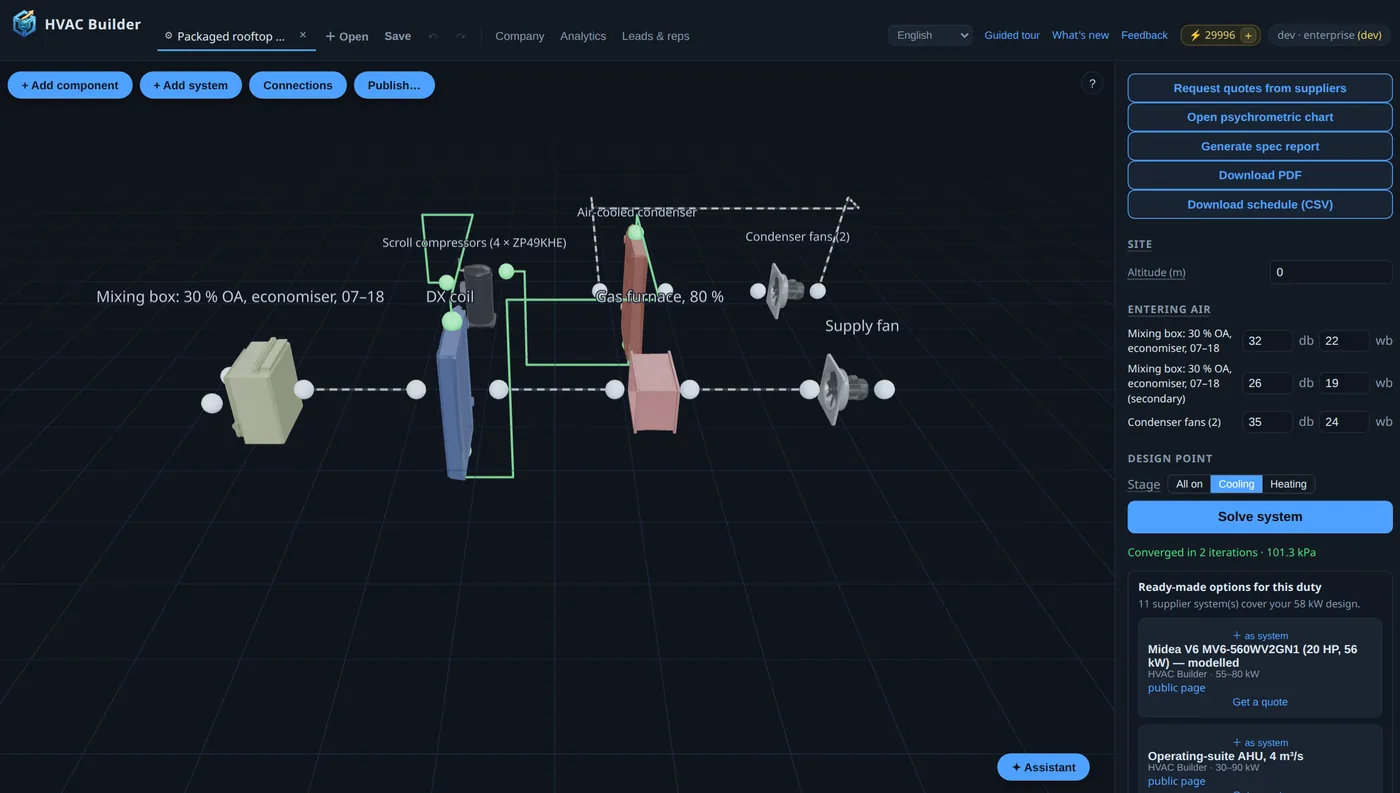Click the condenser fans left port node
The image size is (1400, 793).
point(758,291)
